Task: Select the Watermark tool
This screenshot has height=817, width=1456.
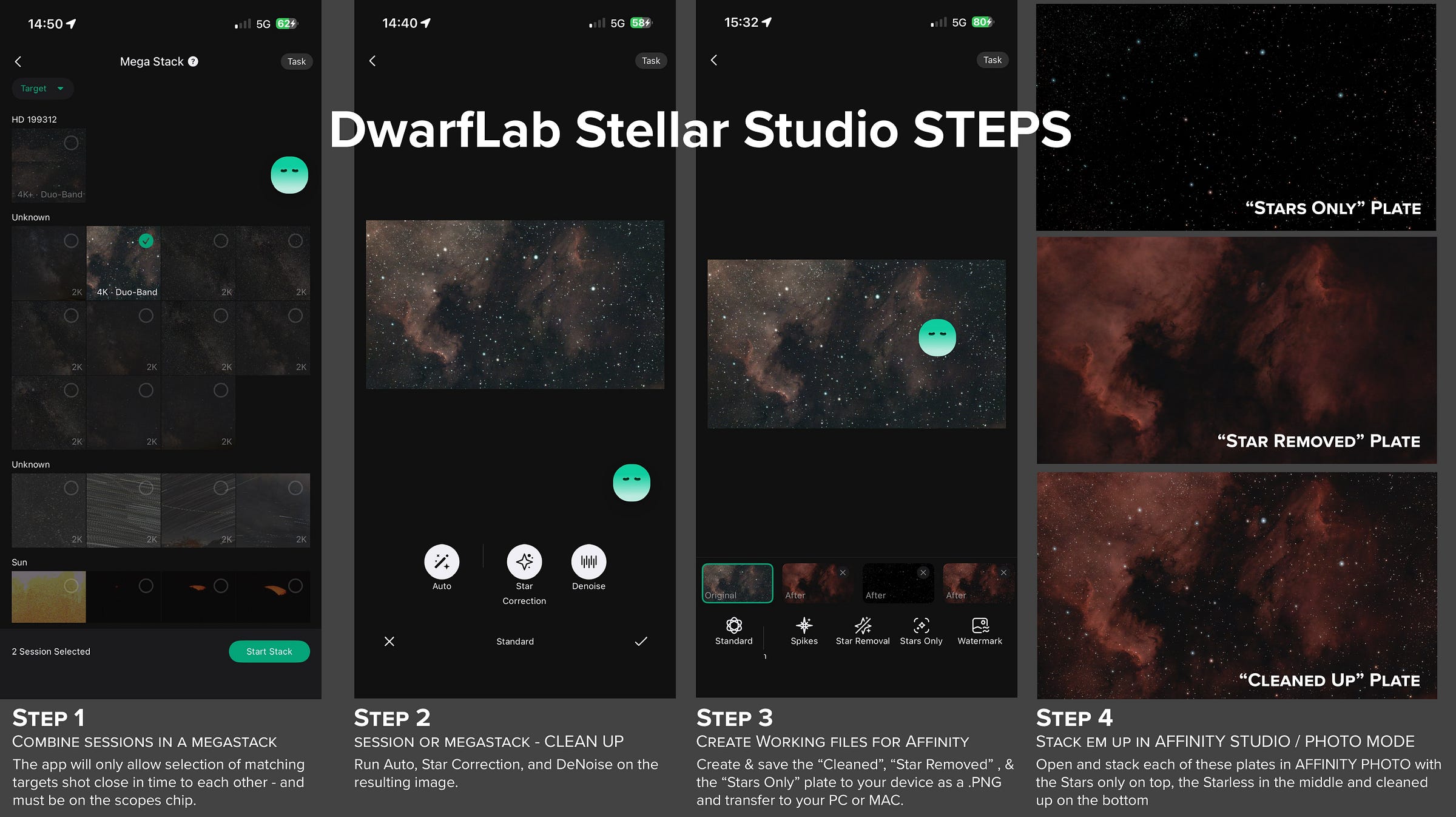Action: pyautogui.click(x=980, y=631)
